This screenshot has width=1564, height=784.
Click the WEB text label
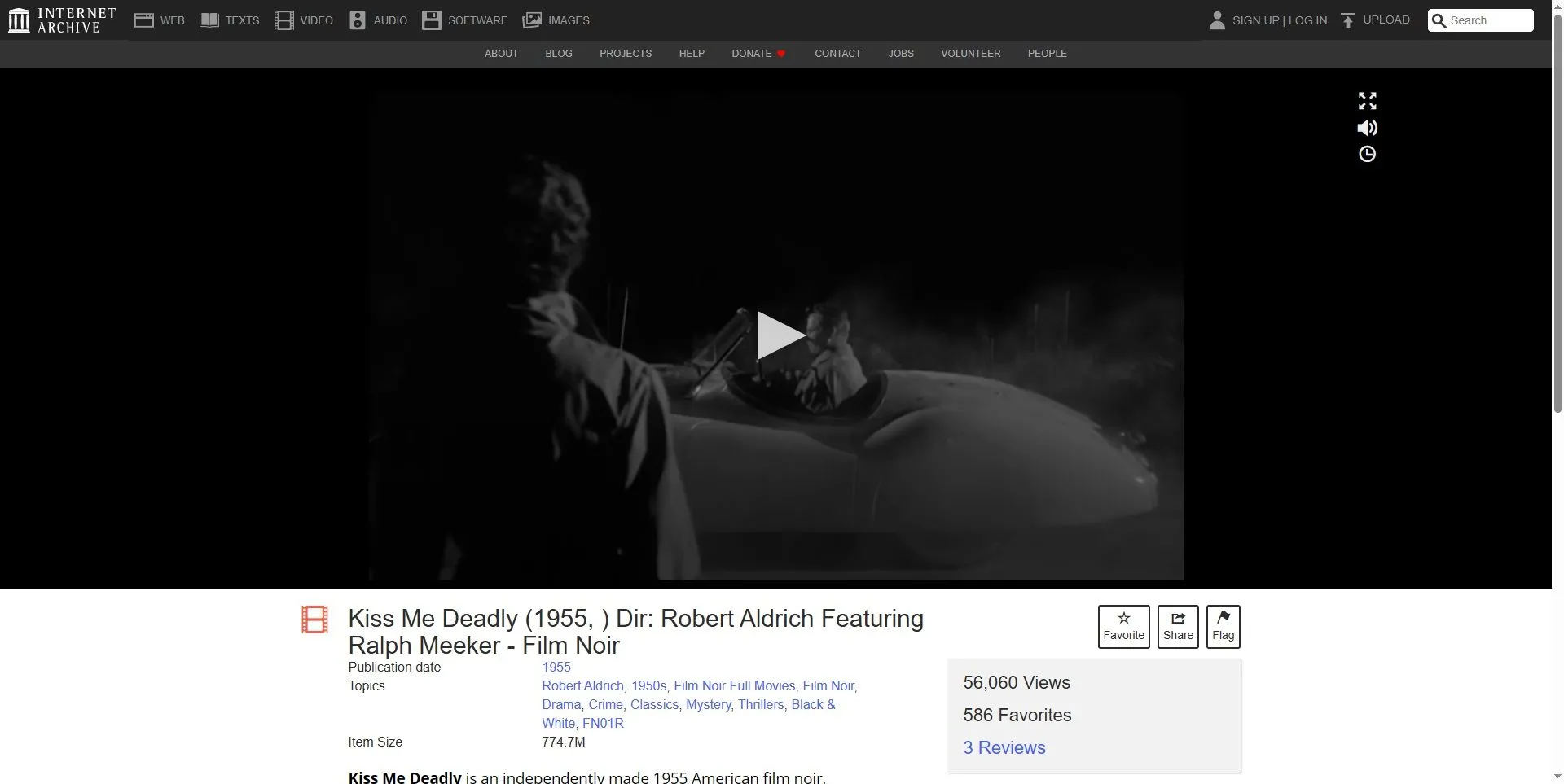[173, 20]
